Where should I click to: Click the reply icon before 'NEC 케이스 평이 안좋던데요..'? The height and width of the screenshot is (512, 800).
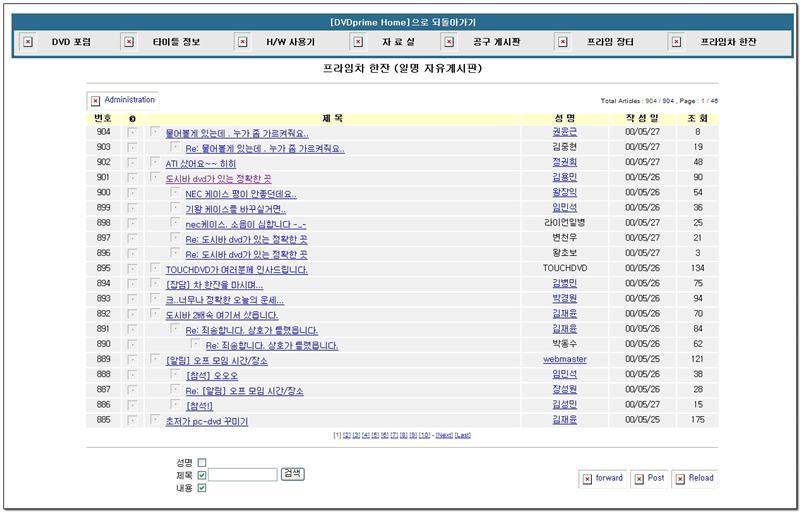click(x=175, y=193)
